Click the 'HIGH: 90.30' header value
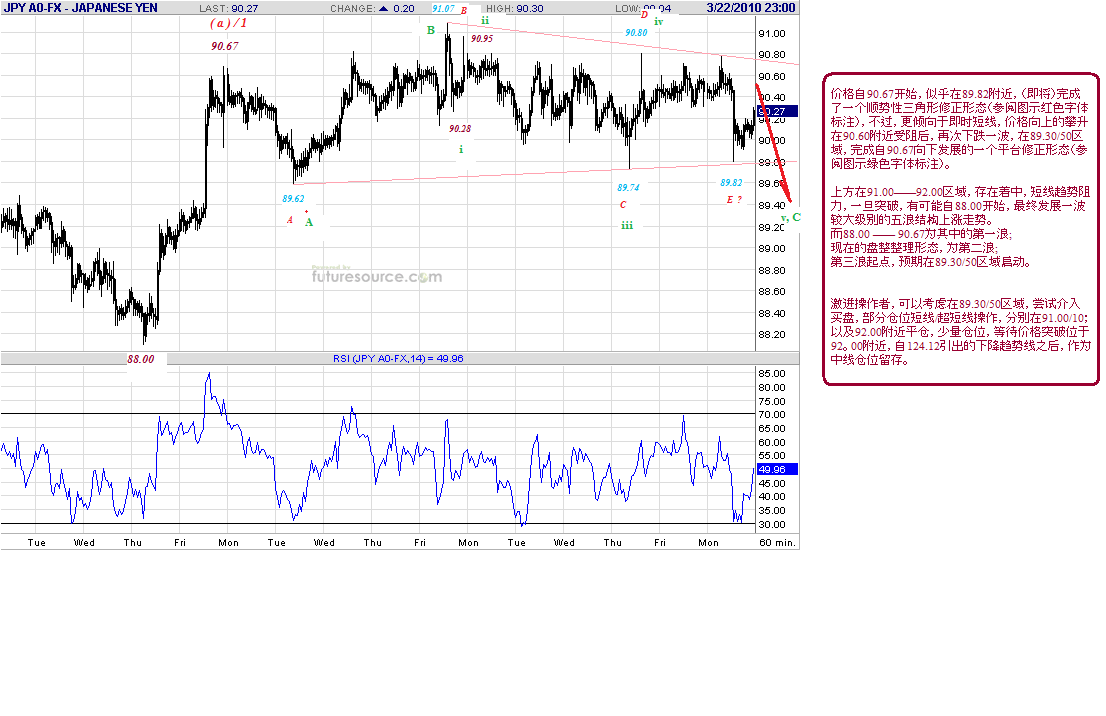 tap(515, 8)
